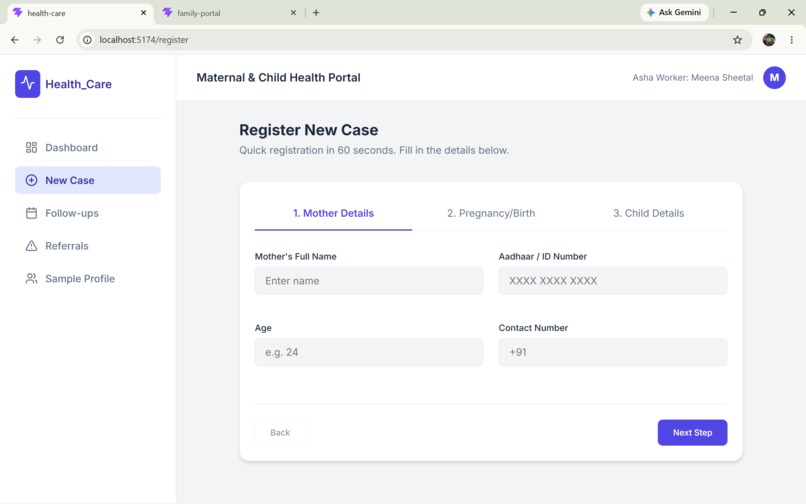This screenshot has width=806, height=504.
Task: Click the Health_Care brand name
Action: coord(79,84)
